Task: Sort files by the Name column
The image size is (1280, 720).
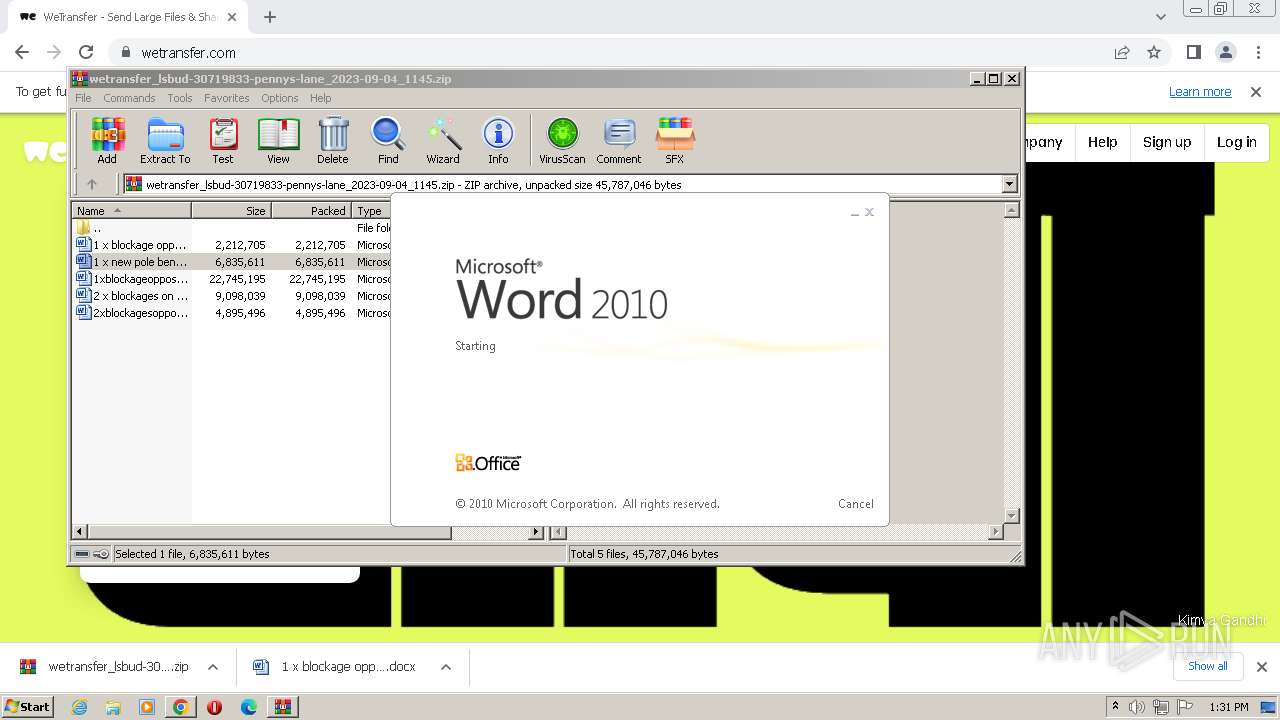Action: pyautogui.click(x=131, y=211)
